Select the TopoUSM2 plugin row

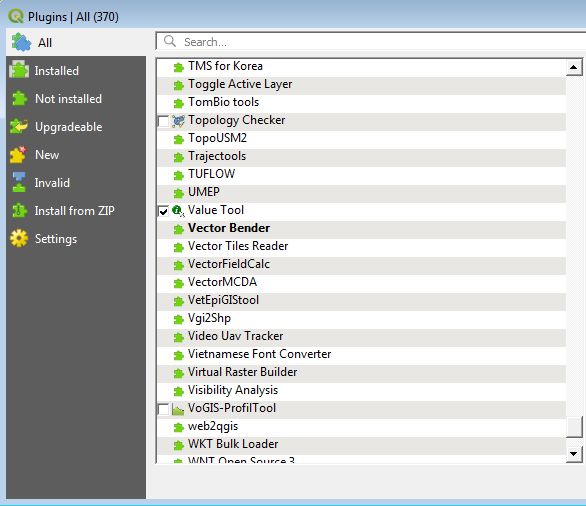coord(361,139)
